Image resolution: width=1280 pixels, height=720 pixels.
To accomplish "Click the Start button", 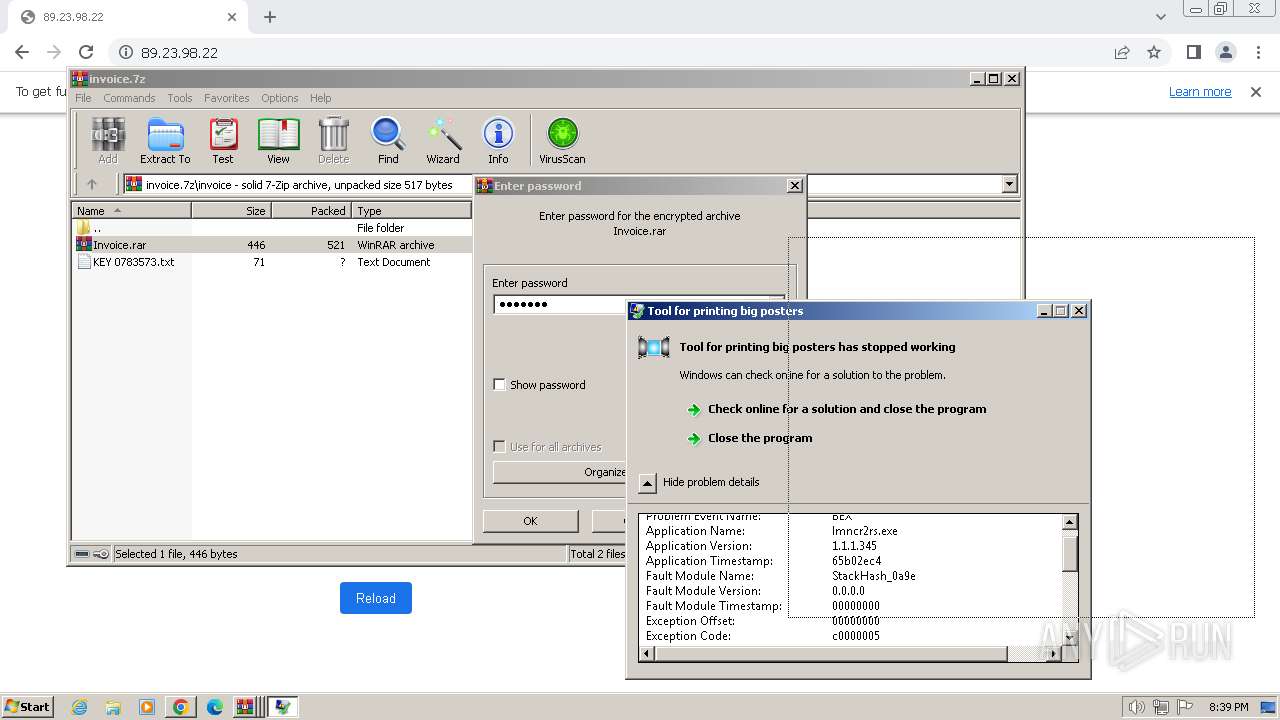I will click(x=28, y=707).
